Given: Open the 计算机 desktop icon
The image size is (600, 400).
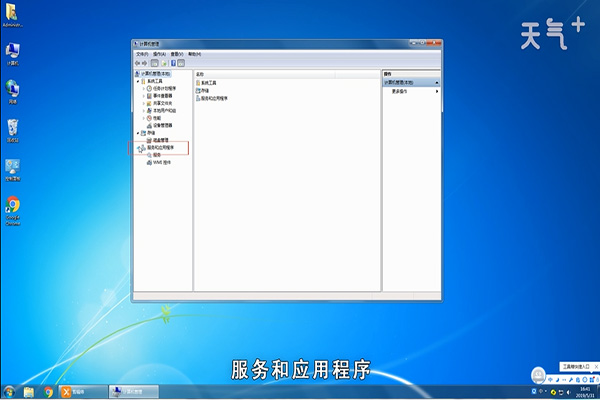Looking at the screenshot, I should click(x=13, y=54).
